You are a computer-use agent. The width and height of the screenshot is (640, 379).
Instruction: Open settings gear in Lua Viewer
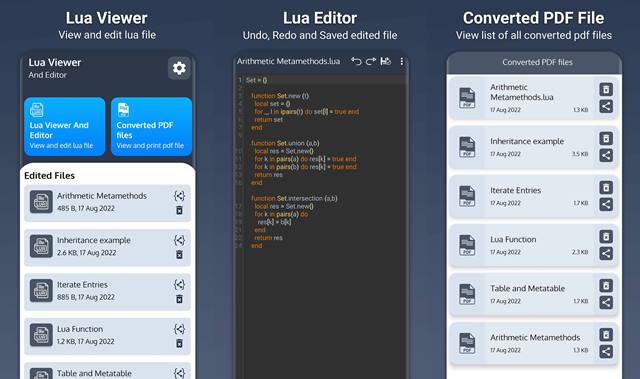coord(179,68)
